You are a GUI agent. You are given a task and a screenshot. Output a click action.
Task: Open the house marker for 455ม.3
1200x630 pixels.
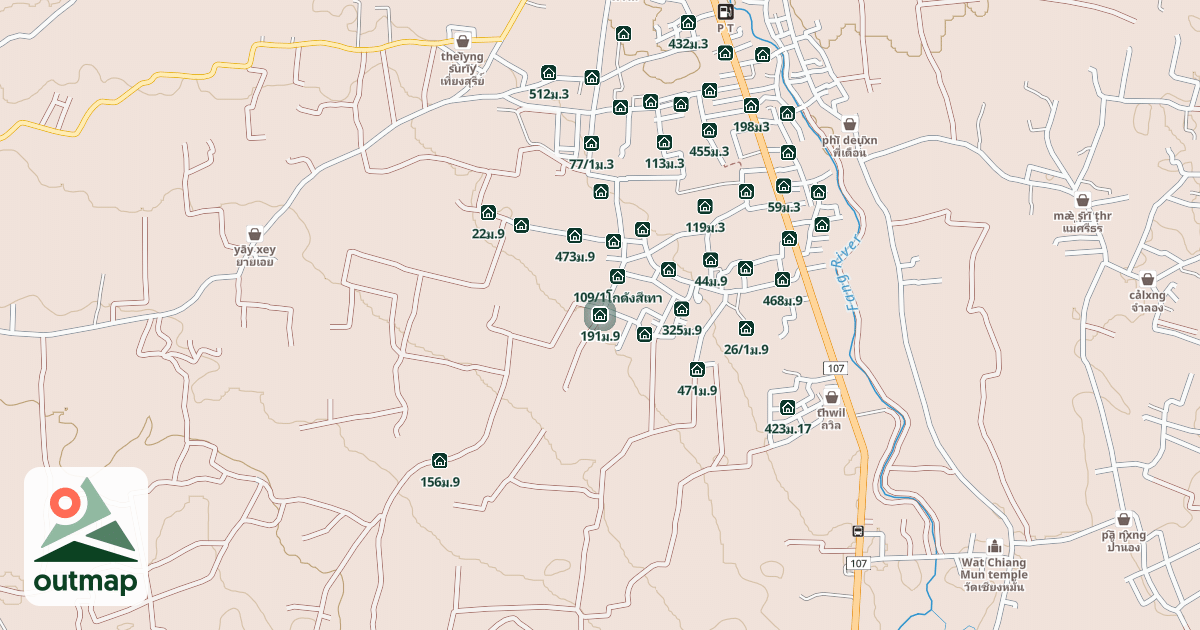[709, 130]
